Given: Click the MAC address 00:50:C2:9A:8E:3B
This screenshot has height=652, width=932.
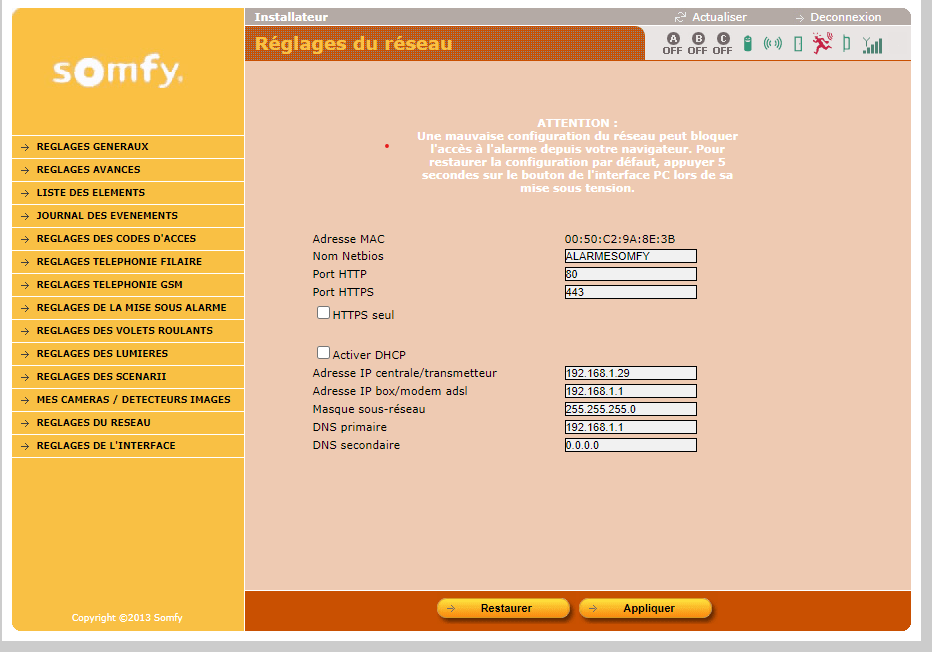Looking at the screenshot, I should coord(620,239).
